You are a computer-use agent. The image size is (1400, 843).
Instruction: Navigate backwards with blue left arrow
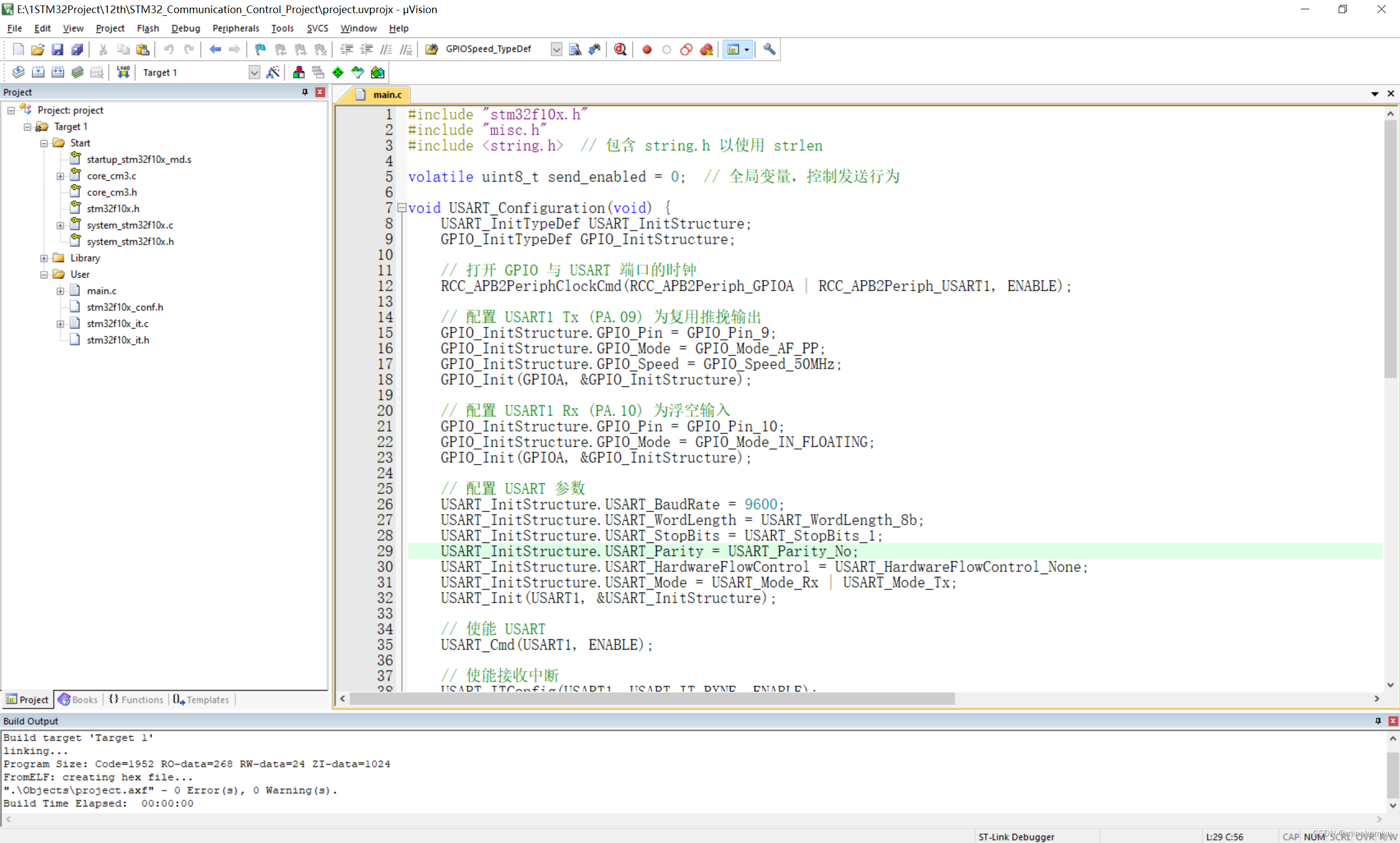coord(215,49)
